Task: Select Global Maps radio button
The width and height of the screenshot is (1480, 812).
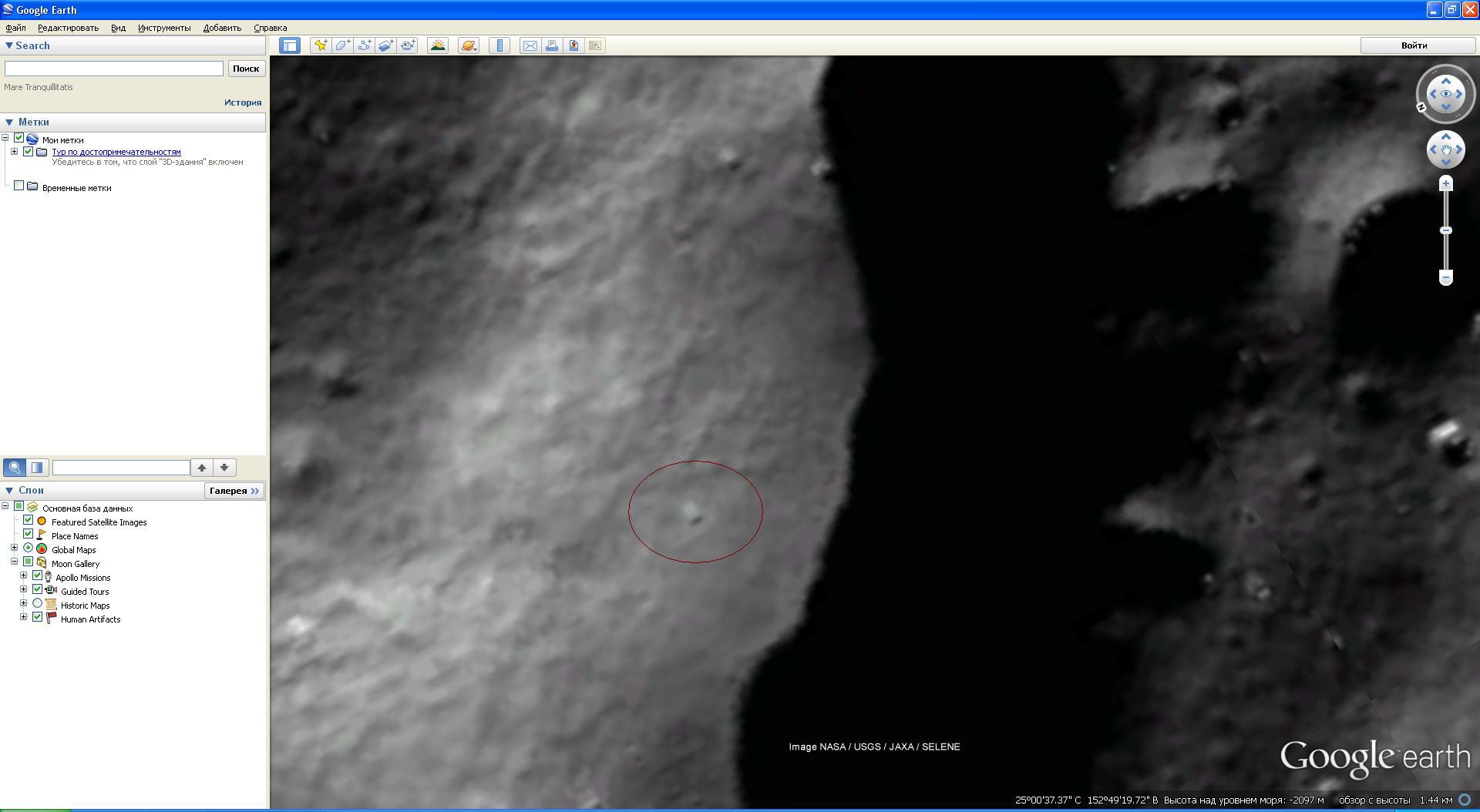Action: point(29,549)
